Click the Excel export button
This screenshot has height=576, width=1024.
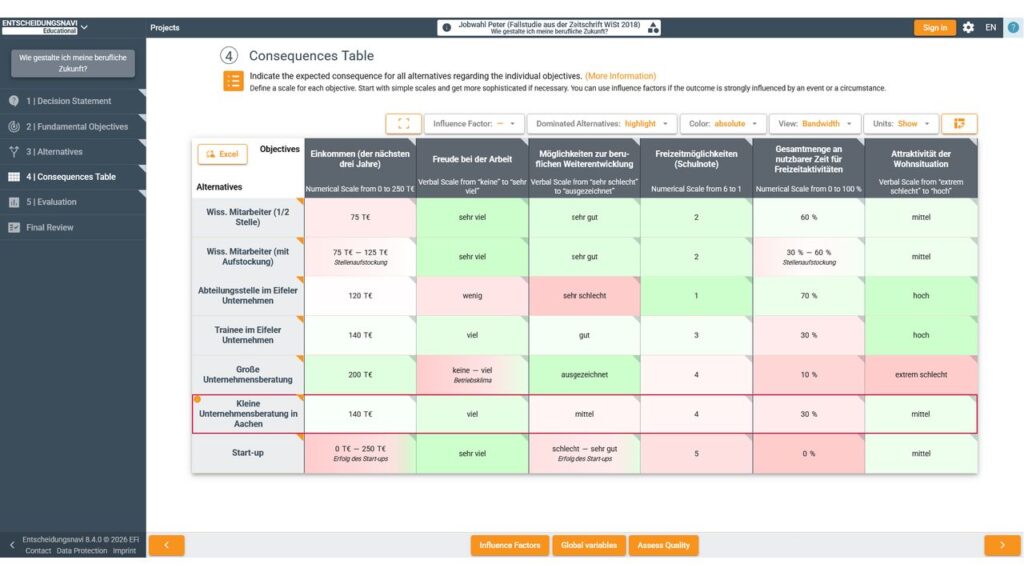(222, 154)
